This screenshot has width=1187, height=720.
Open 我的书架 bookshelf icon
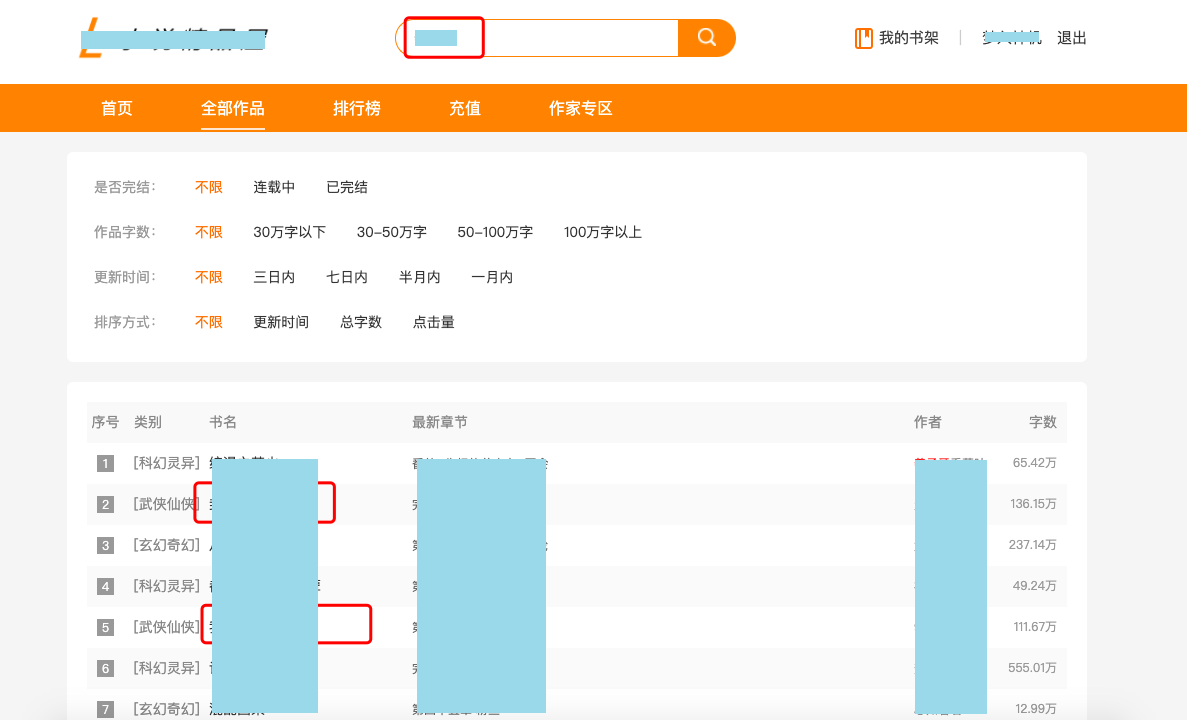pyautogui.click(x=864, y=38)
